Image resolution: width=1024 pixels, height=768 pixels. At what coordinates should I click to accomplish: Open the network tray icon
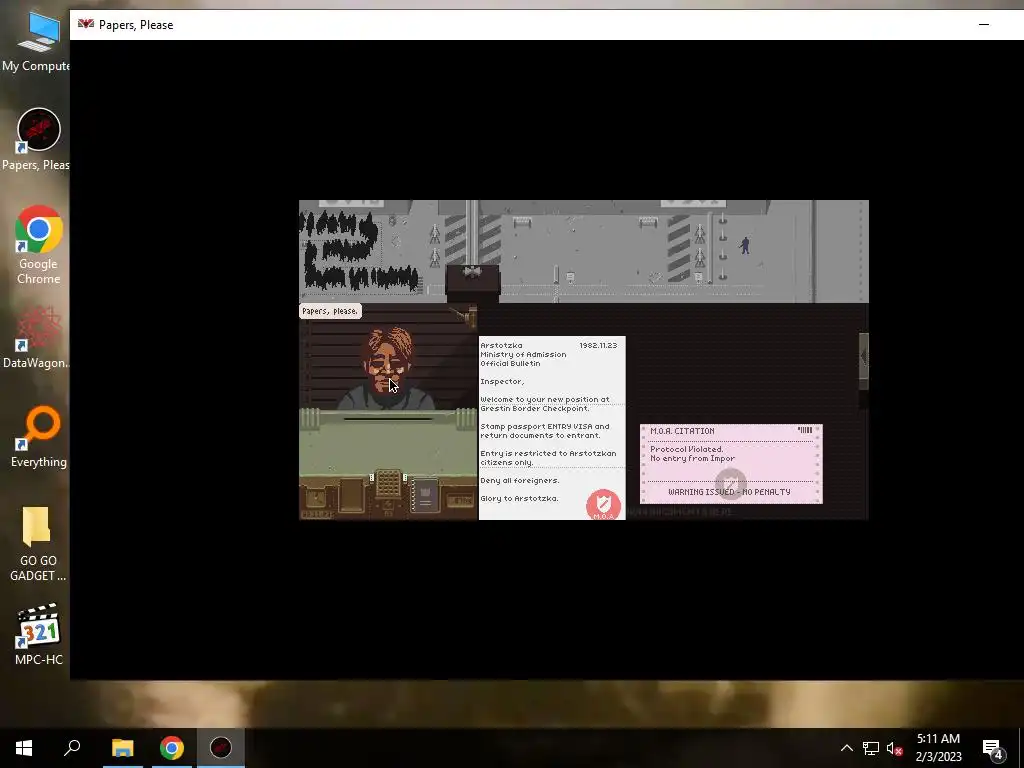click(x=871, y=748)
